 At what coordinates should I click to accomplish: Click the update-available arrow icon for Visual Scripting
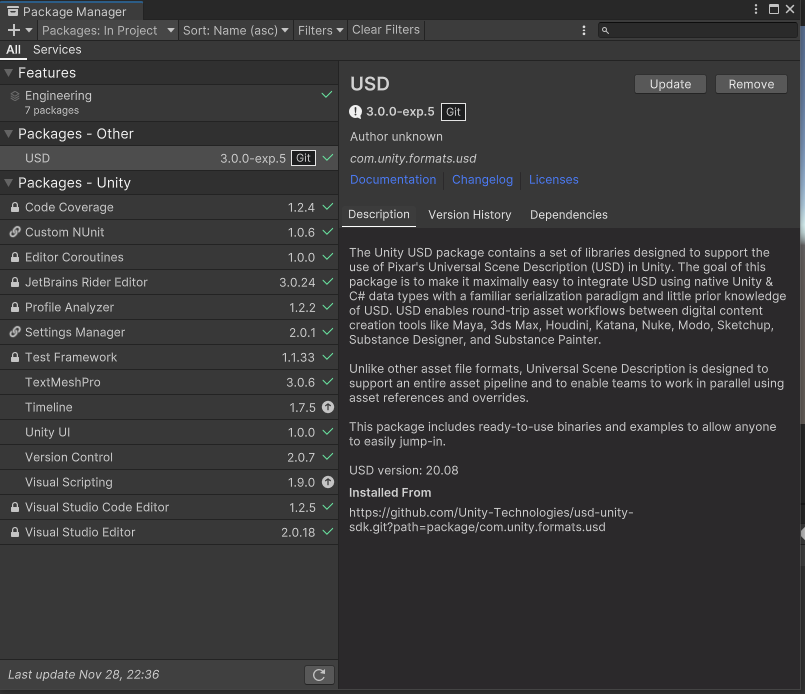coord(328,482)
